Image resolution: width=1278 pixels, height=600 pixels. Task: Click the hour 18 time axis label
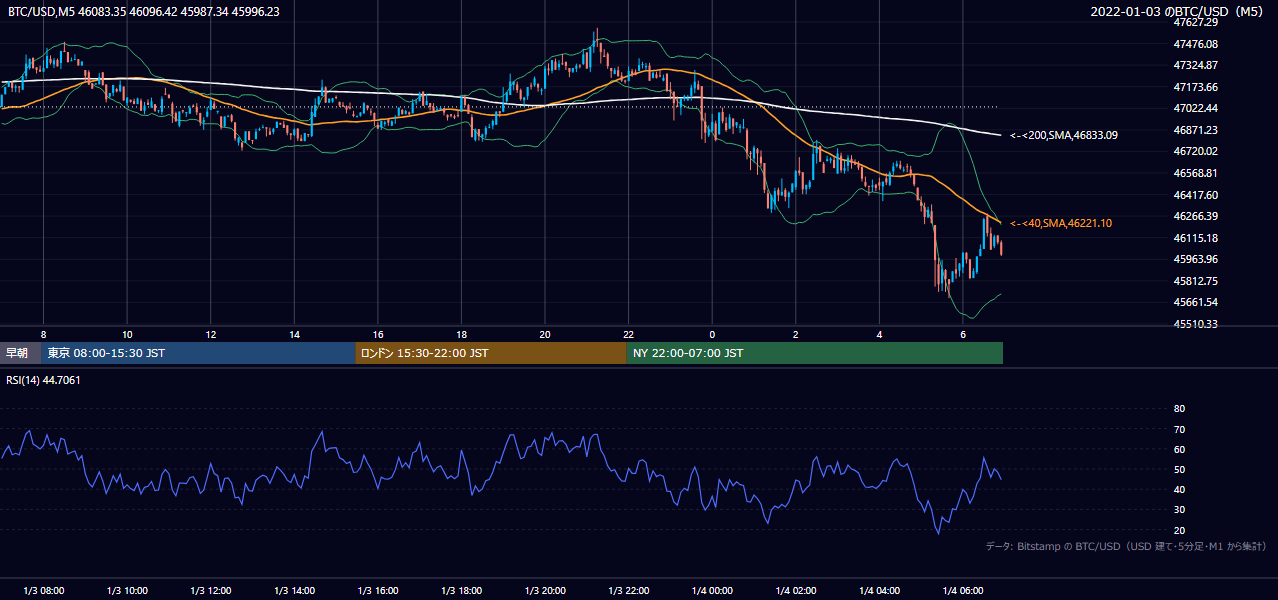(x=461, y=334)
